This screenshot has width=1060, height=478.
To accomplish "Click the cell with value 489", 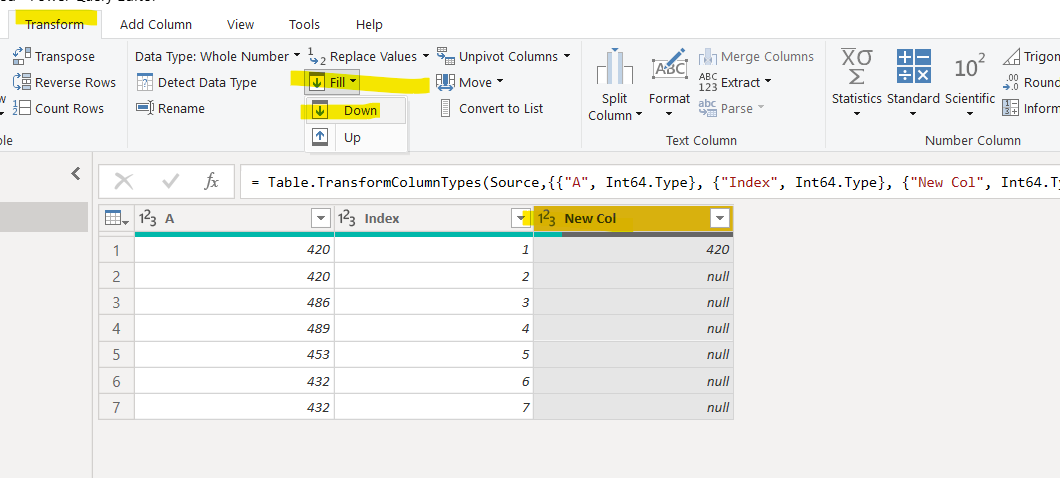I will tap(235, 329).
